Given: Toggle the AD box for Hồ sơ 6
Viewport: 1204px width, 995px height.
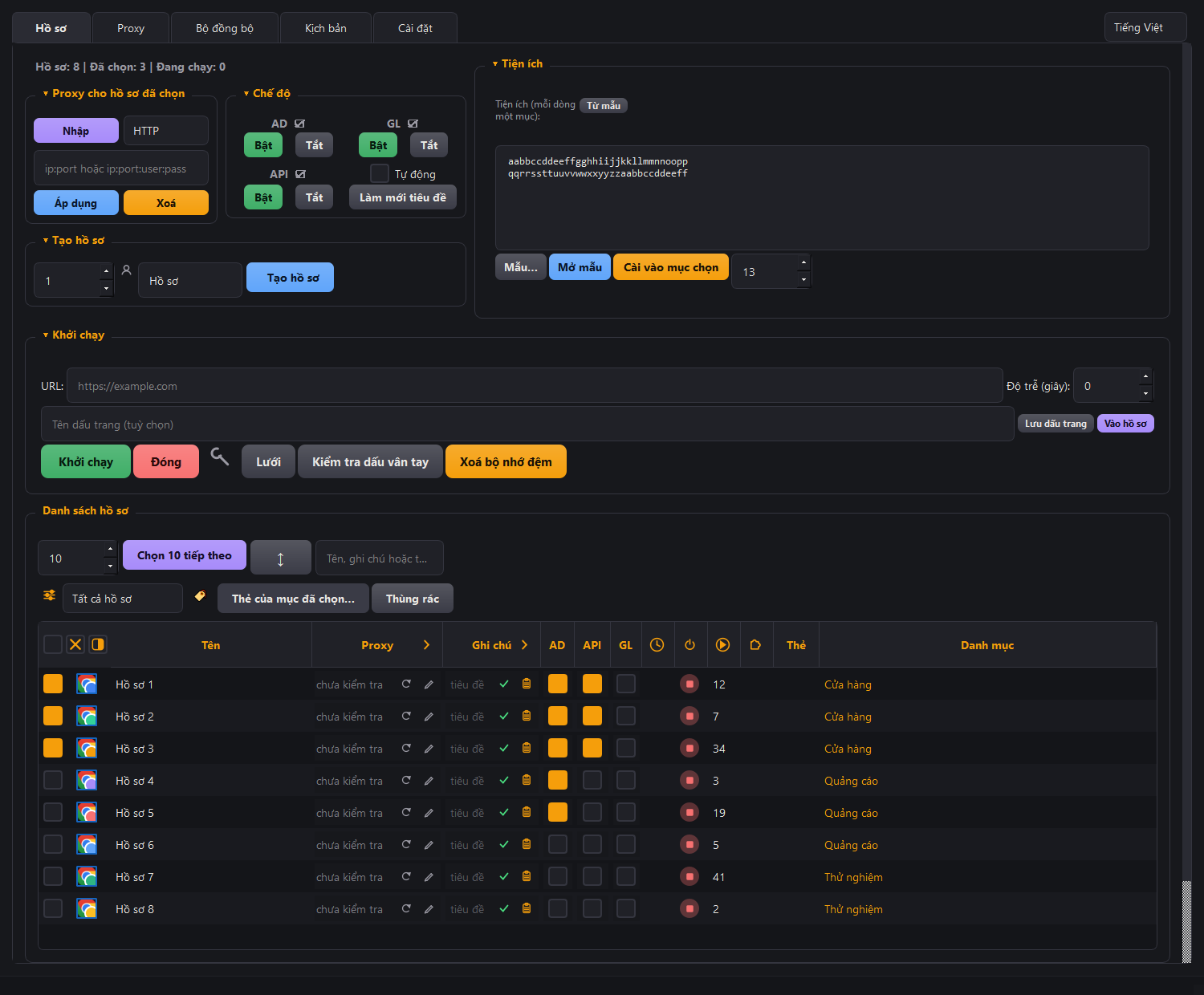Looking at the screenshot, I should 558,844.
